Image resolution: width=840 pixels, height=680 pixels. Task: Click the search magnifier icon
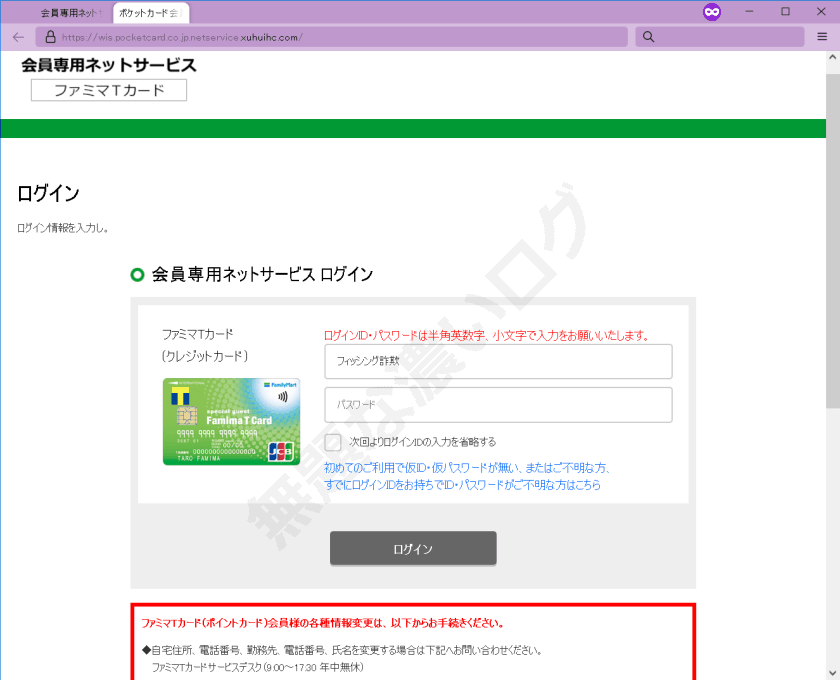(x=648, y=37)
